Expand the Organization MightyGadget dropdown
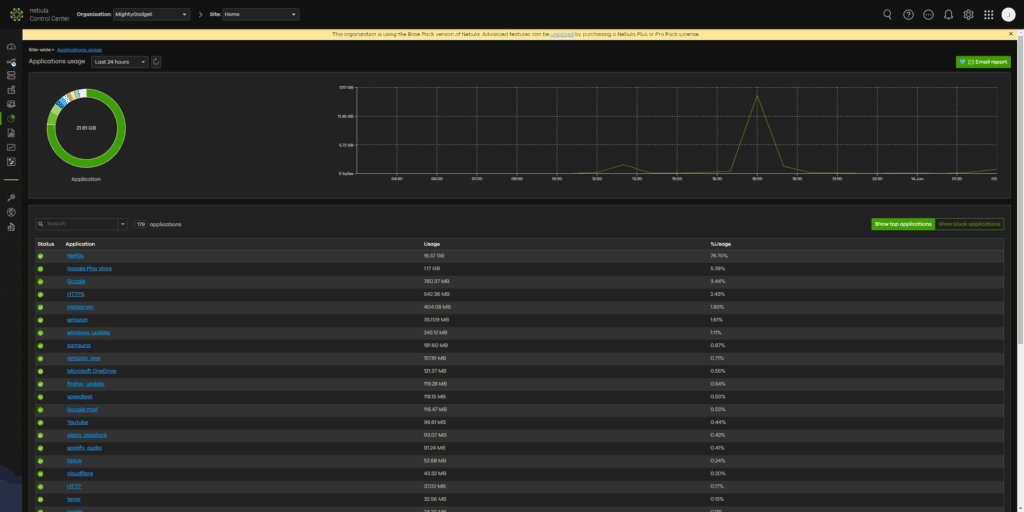1024x512 pixels. pyautogui.click(x=152, y=15)
